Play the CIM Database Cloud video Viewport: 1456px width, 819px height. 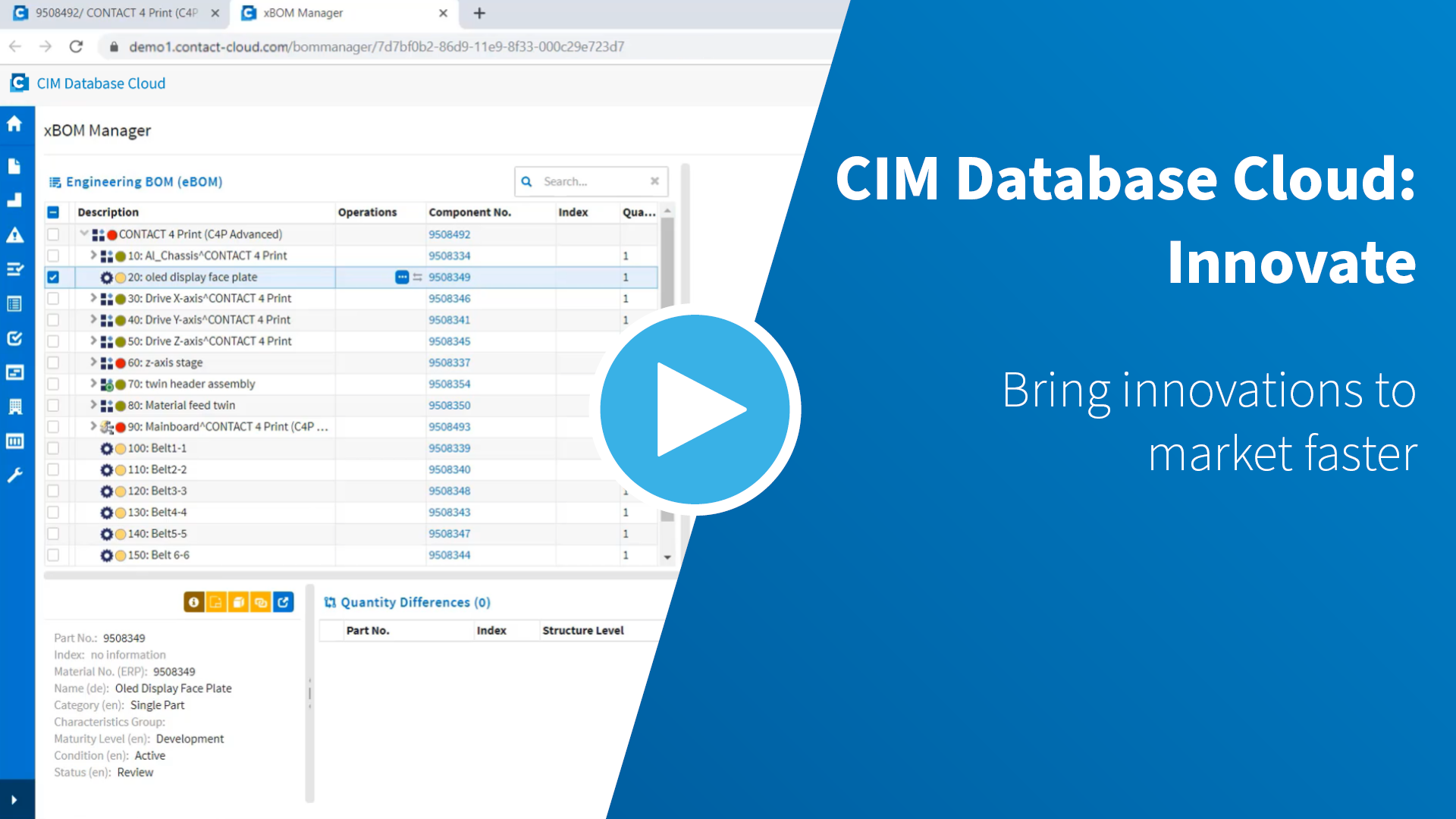[695, 409]
